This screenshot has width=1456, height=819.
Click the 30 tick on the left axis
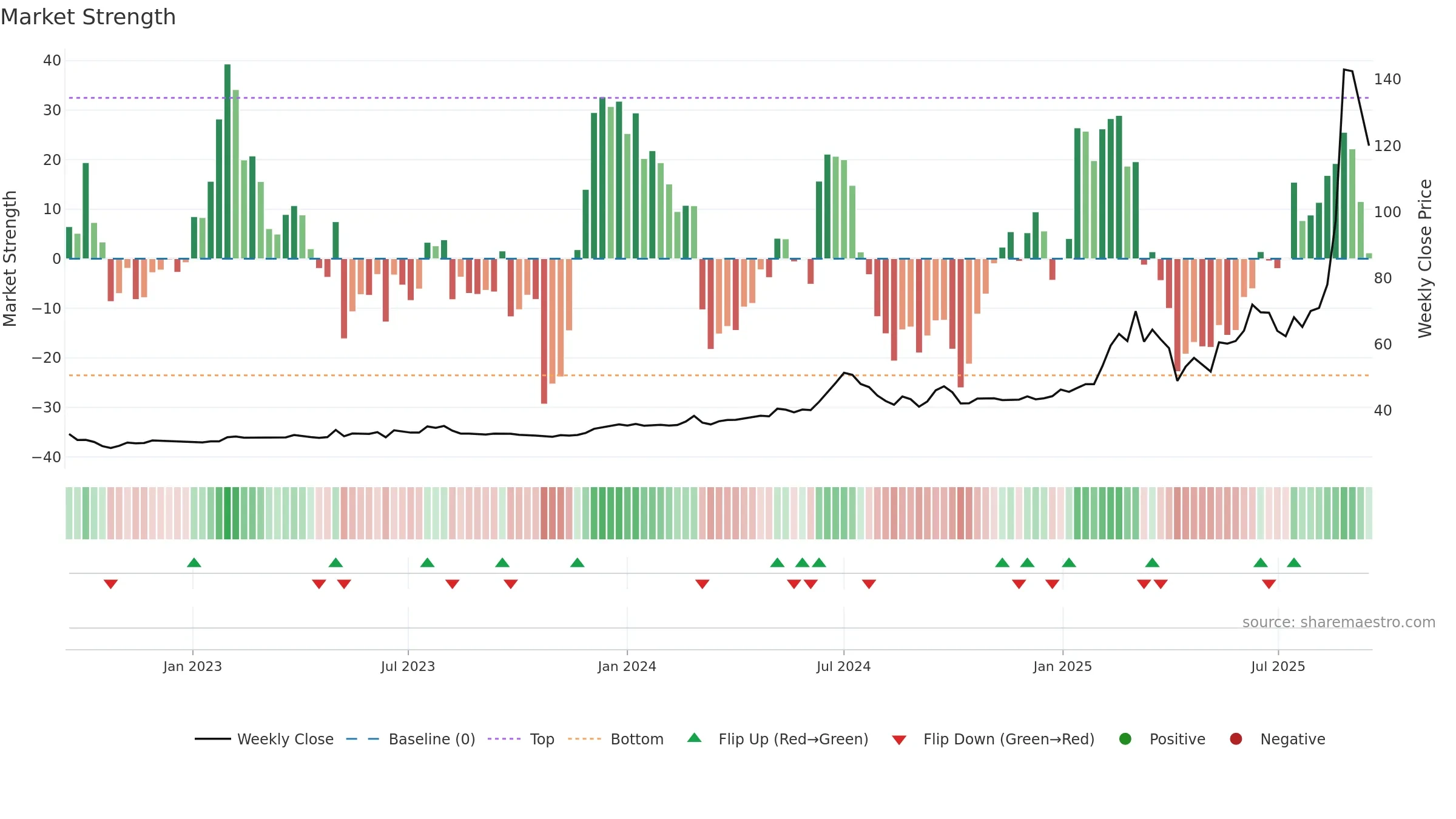point(52,110)
